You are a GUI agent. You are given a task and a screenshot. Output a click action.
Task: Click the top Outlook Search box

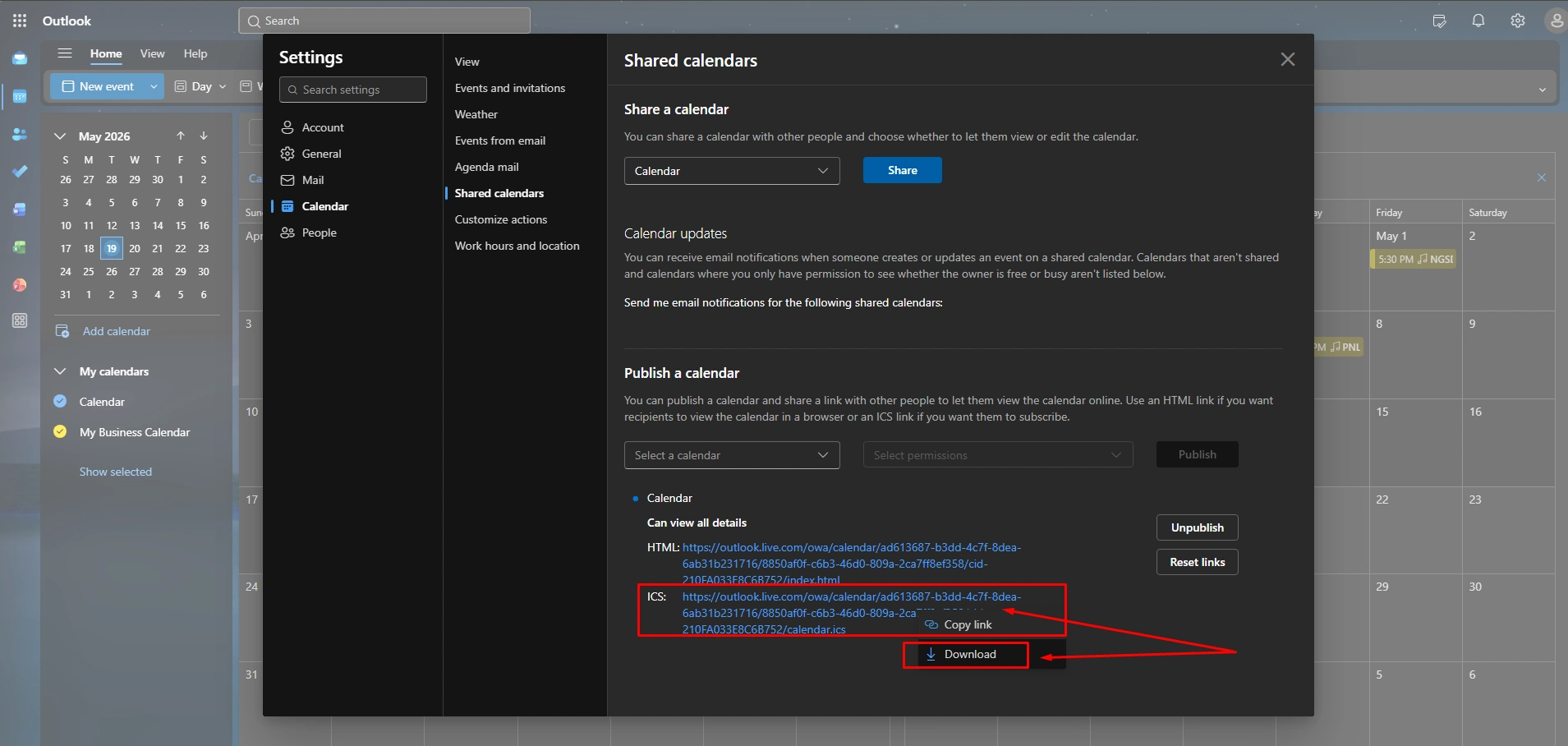(x=384, y=21)
